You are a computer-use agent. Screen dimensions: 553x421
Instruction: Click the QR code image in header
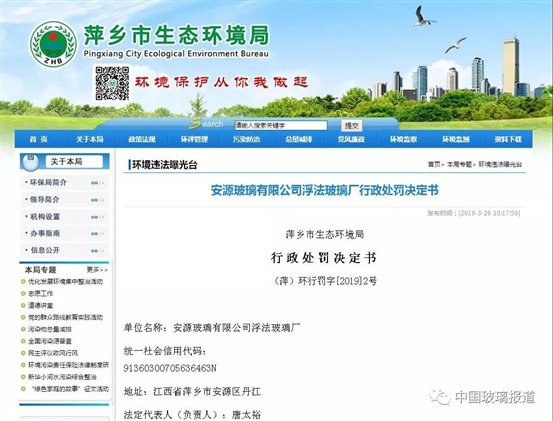112,83
